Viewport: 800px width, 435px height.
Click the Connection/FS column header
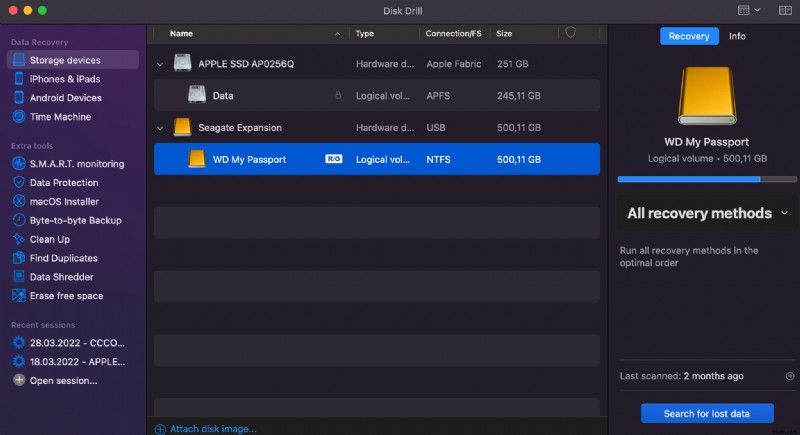coord(453,34)
